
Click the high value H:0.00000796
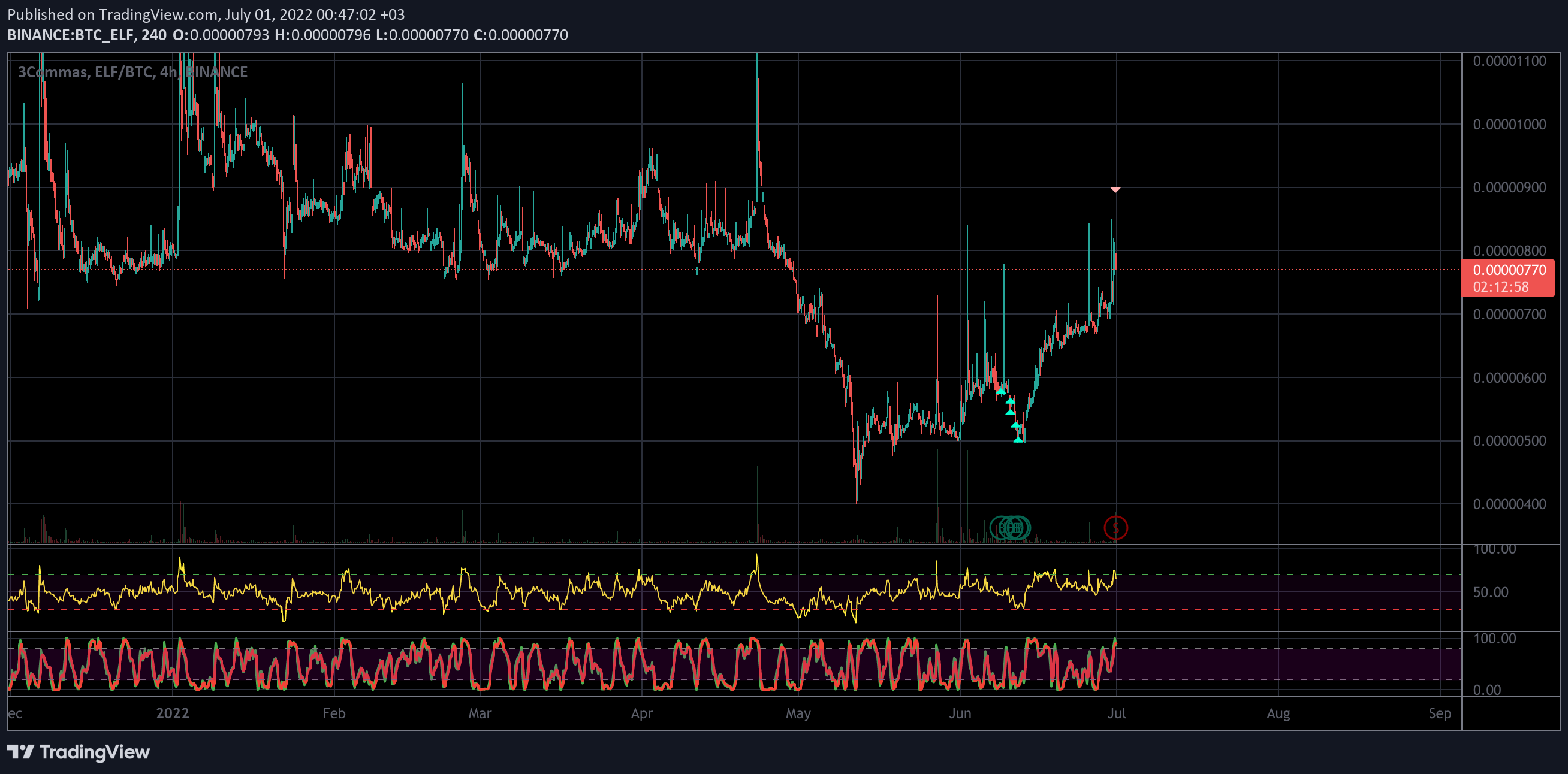coord(322,35)
